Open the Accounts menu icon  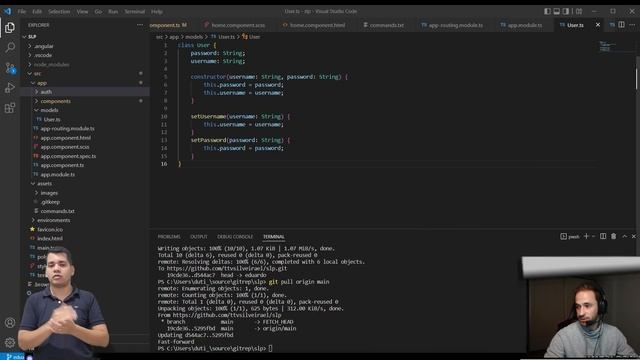coord(10,322)
